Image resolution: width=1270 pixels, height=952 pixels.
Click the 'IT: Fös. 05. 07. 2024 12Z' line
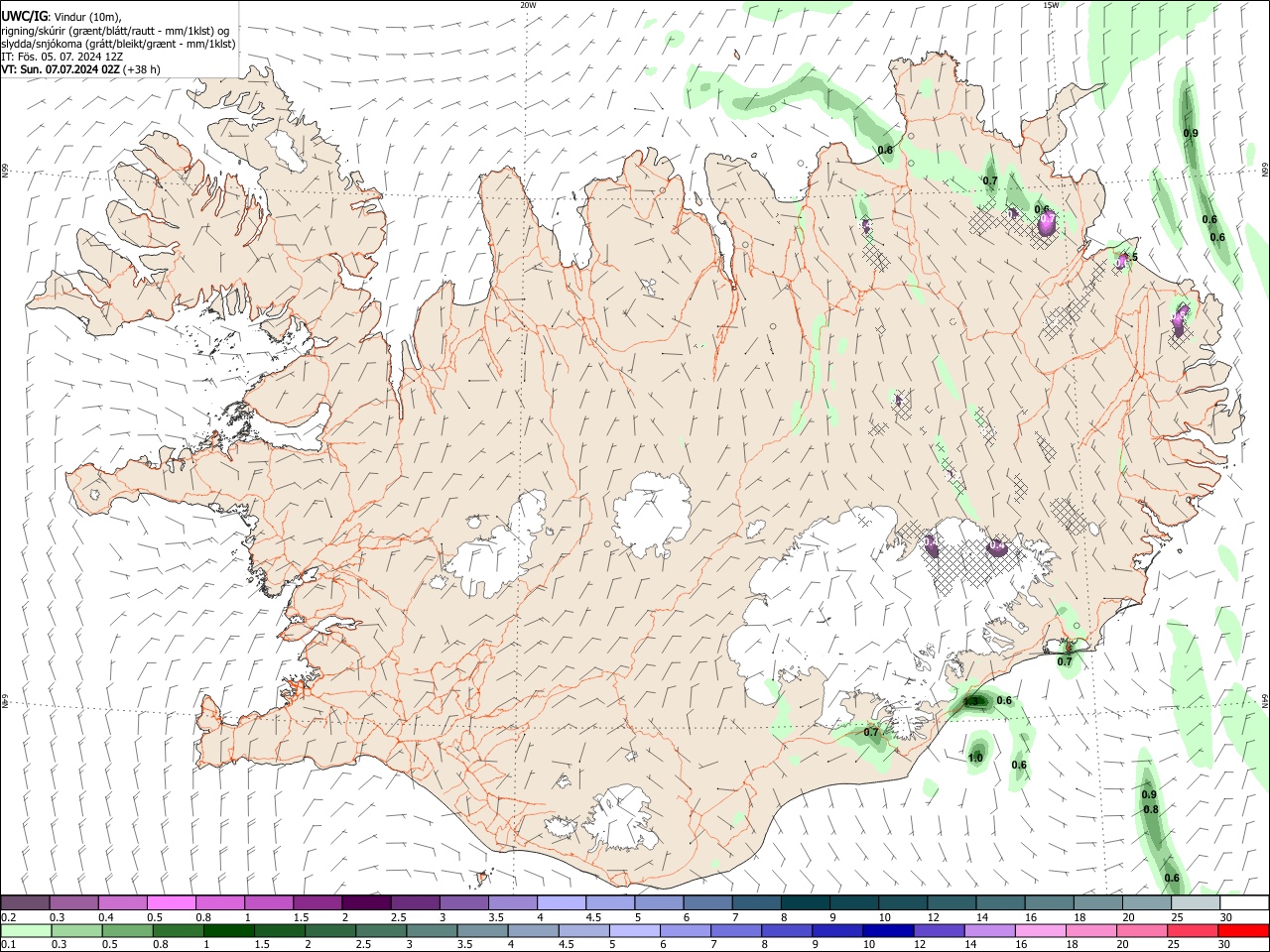[x=63, y=57]
